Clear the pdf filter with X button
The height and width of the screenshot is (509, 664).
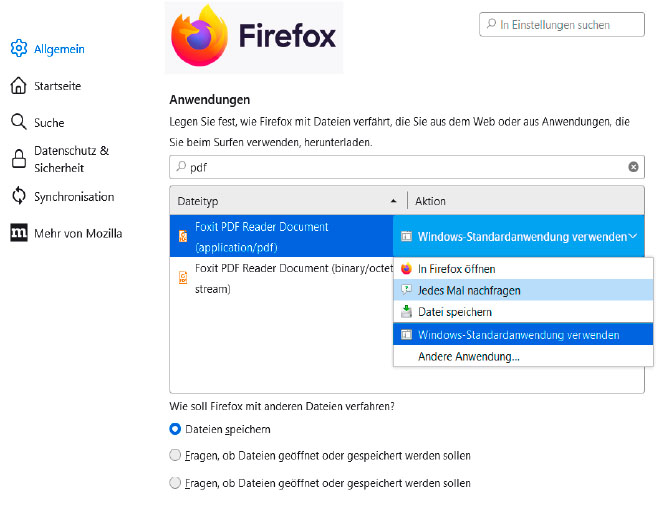[633, 167]
